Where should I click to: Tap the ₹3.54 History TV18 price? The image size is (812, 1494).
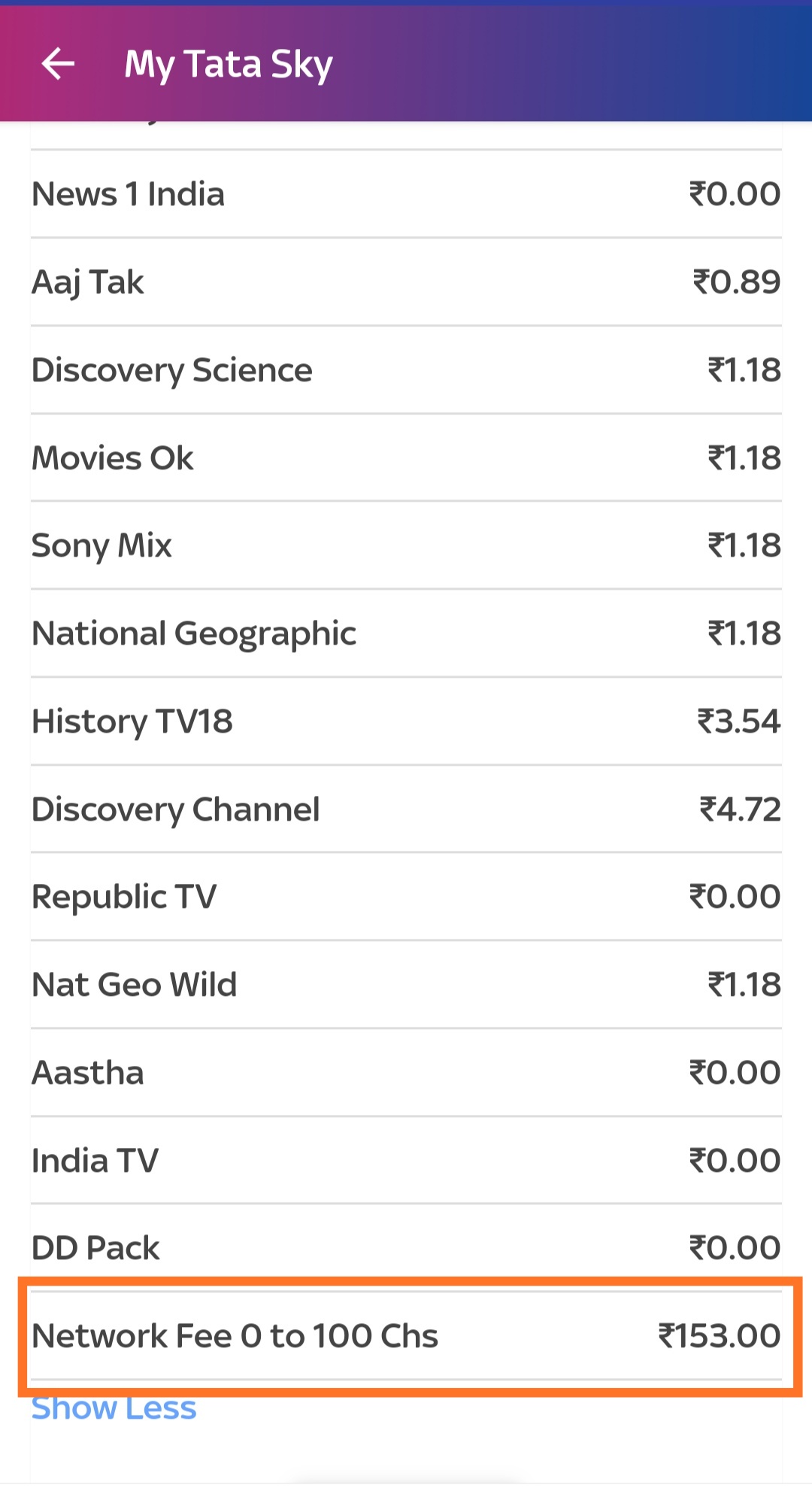click(739, 721)
